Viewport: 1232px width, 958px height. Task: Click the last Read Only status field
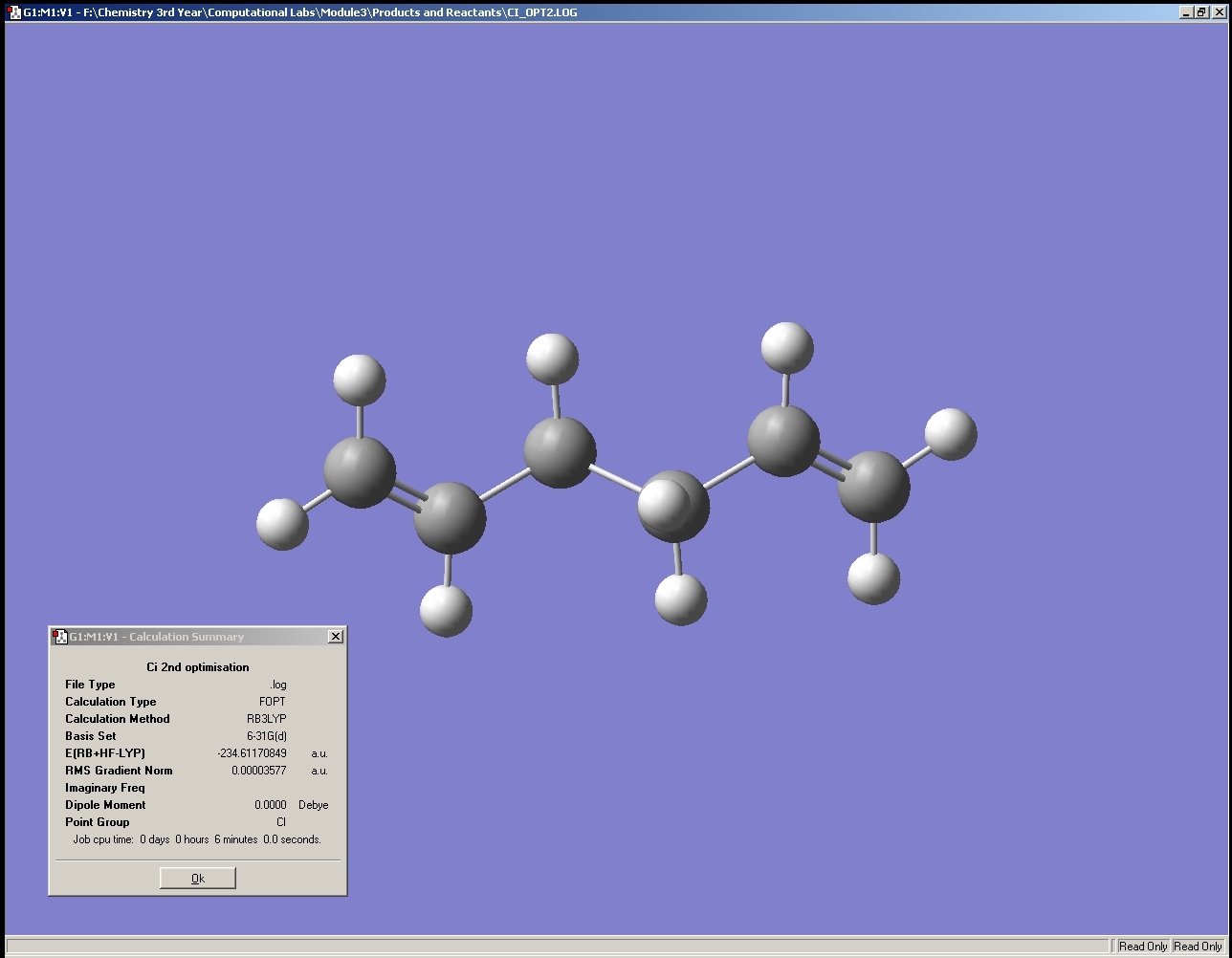tap(1198, 947)
